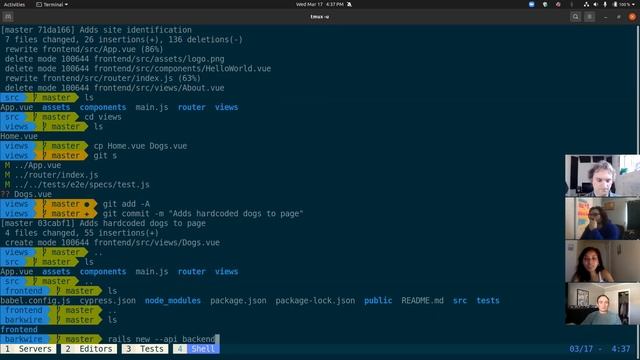
Task: Click the tmux date 03/17 in status bar
Action: point(581,349)
